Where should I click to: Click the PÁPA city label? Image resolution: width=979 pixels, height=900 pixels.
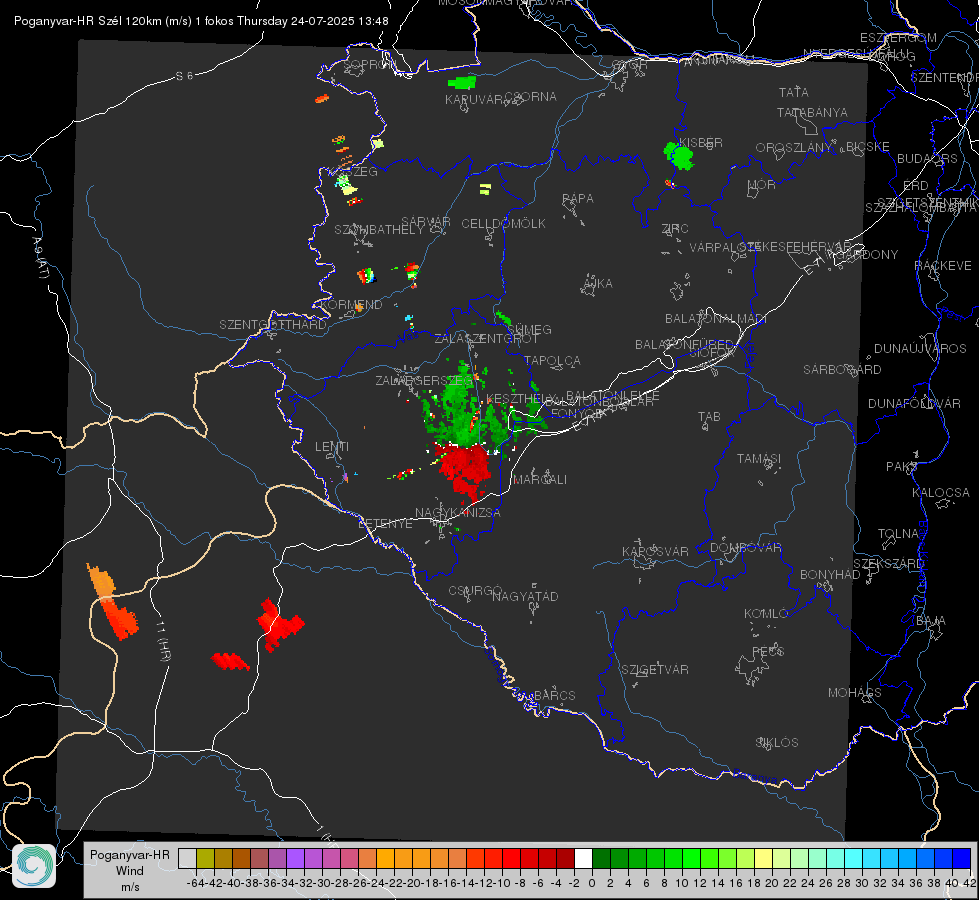(578, 199)
